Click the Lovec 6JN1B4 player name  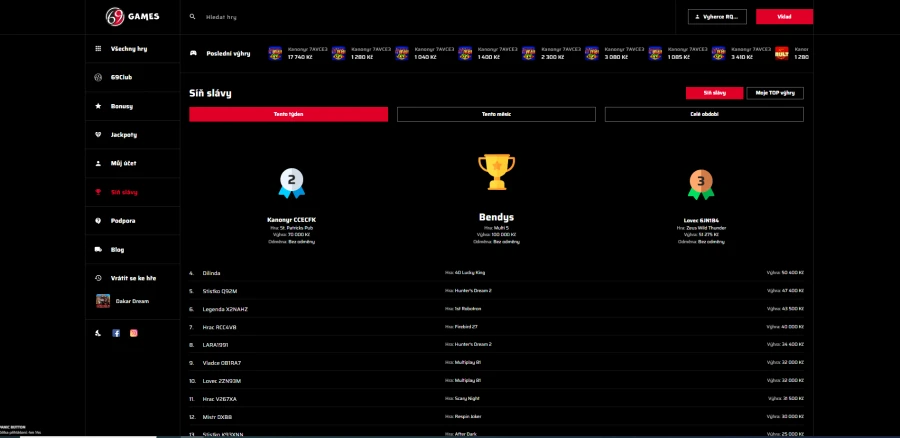click(x=701, y=220)
